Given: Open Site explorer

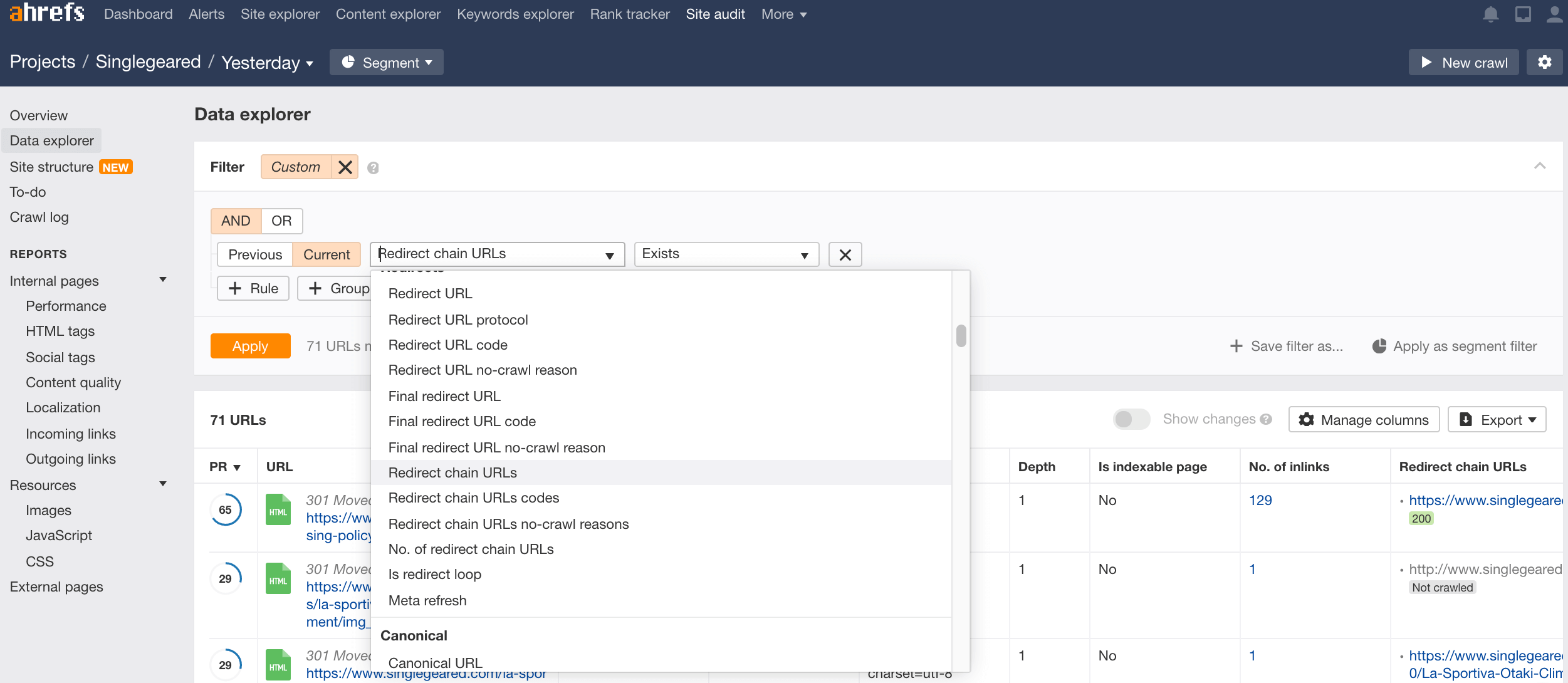Looking at the screenshot, I should pyautogui.click(x=280, y=14).
